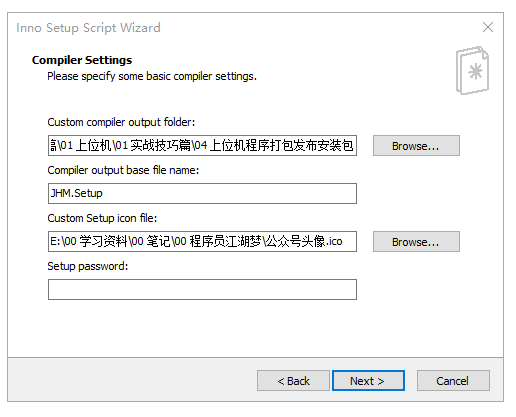Return to the previous page with Back
Viewport: 516px width, 417px height.
click(293, 380)
